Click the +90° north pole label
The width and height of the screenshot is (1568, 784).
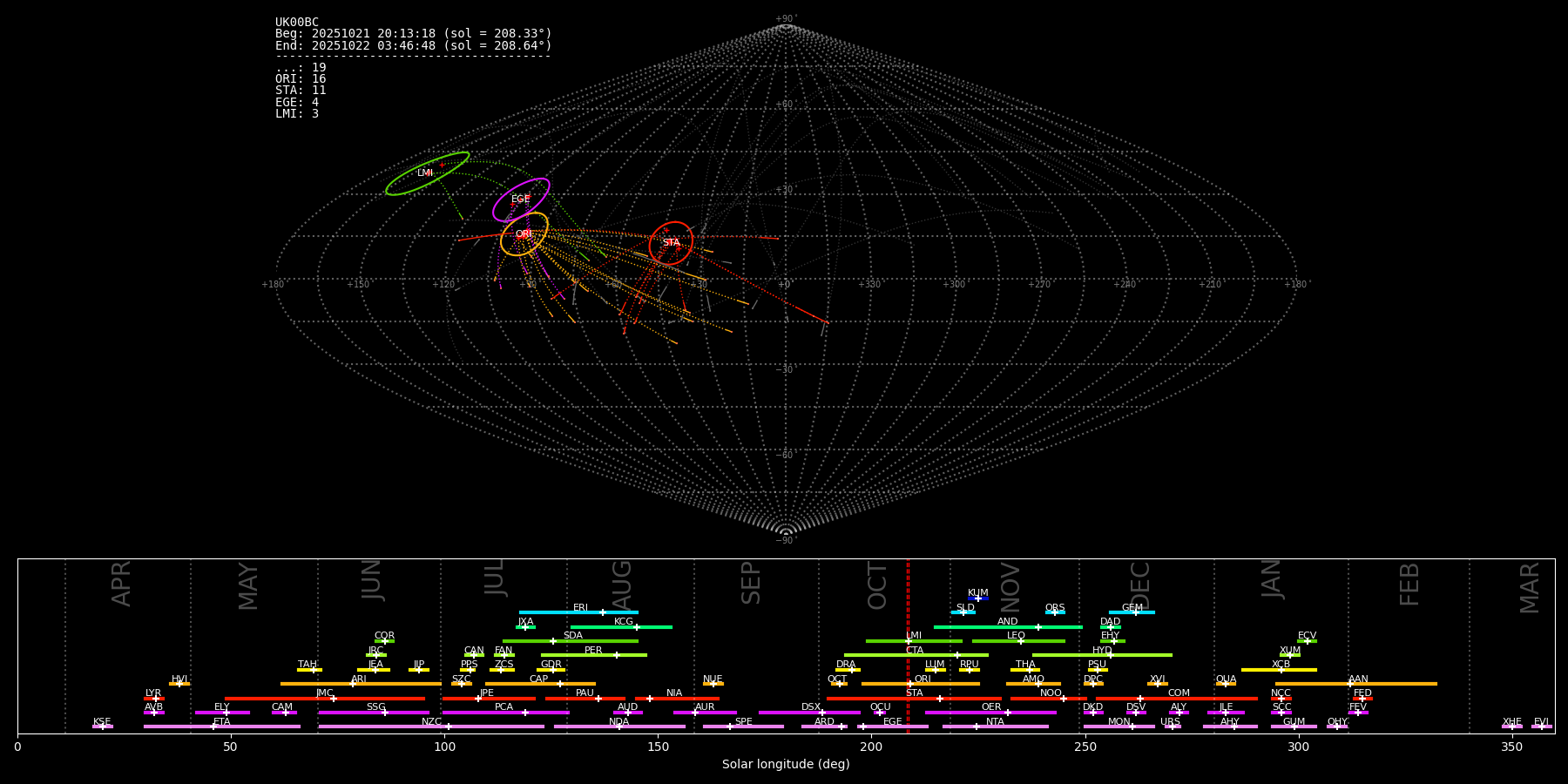[x=786, y=19]
